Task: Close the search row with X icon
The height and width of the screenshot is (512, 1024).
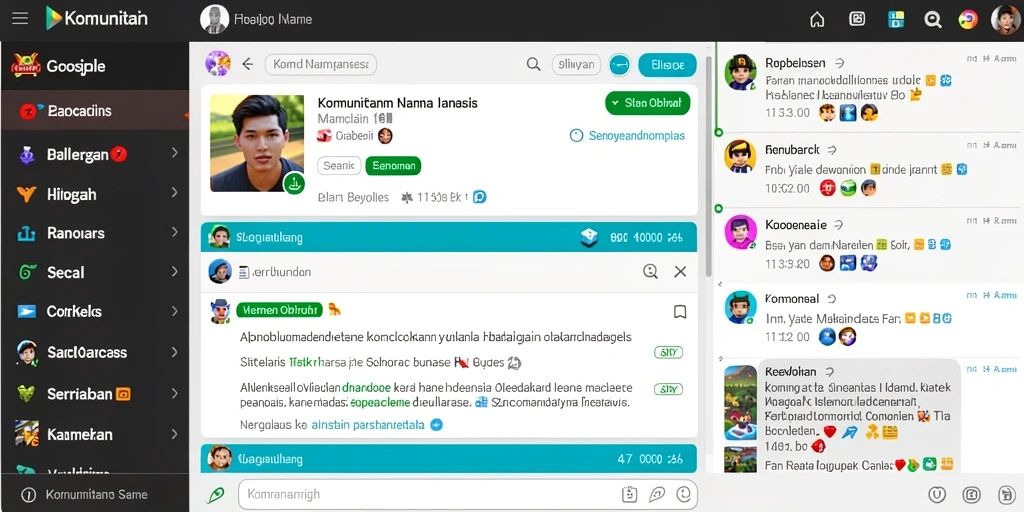Action: pos(680,272)
